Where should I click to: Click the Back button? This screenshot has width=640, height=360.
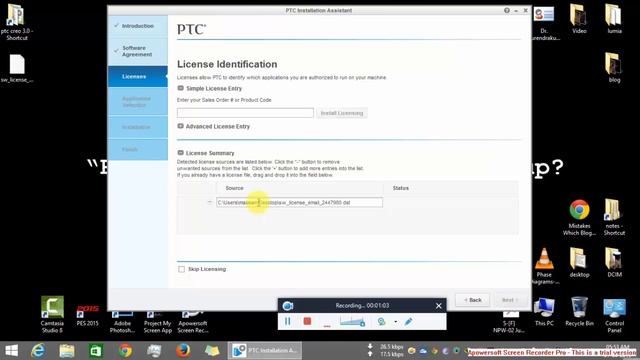[x=473, y=300]
